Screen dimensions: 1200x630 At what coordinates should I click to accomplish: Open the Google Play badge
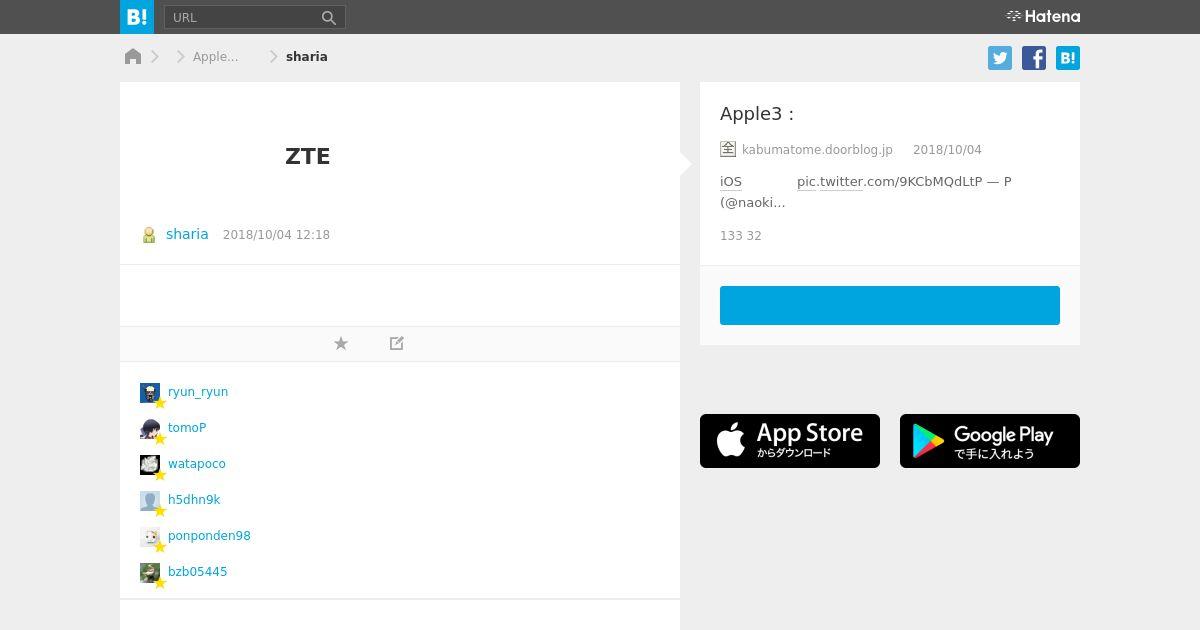(x=990, y=441)
